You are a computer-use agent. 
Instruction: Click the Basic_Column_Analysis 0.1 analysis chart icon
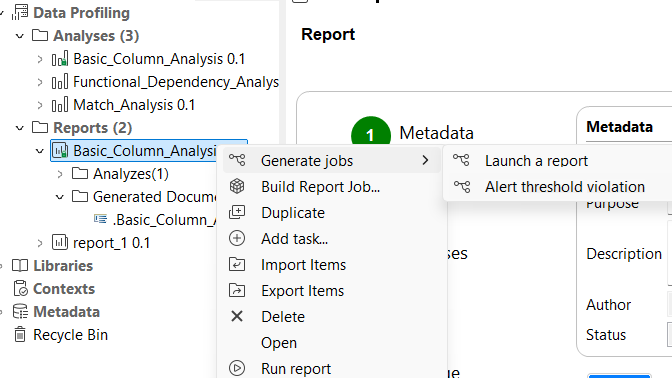point(60,59)
